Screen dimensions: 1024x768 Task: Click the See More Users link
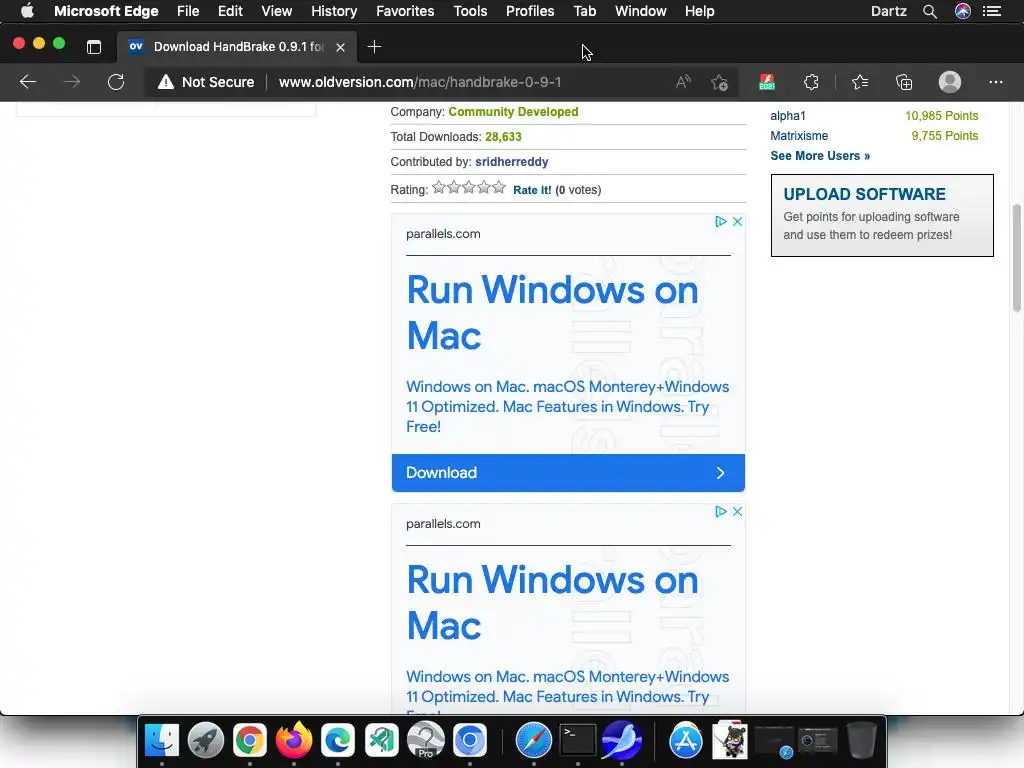point(820,156)
